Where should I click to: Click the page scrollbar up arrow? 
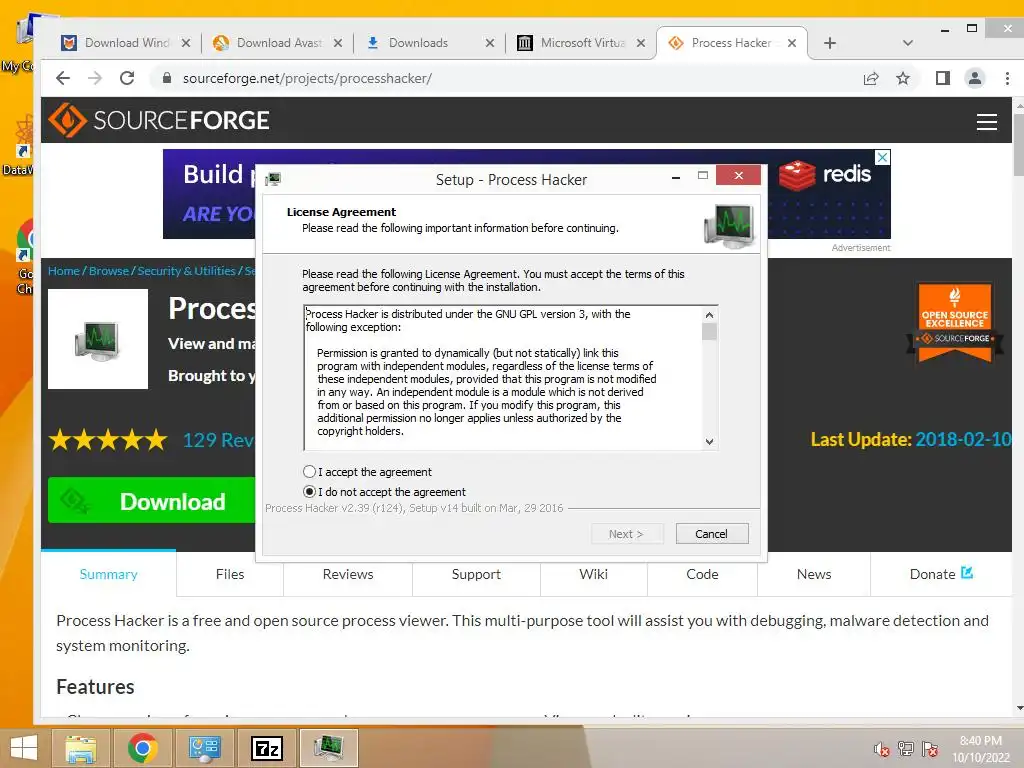pyautogui.click(x=1019, y=104)
